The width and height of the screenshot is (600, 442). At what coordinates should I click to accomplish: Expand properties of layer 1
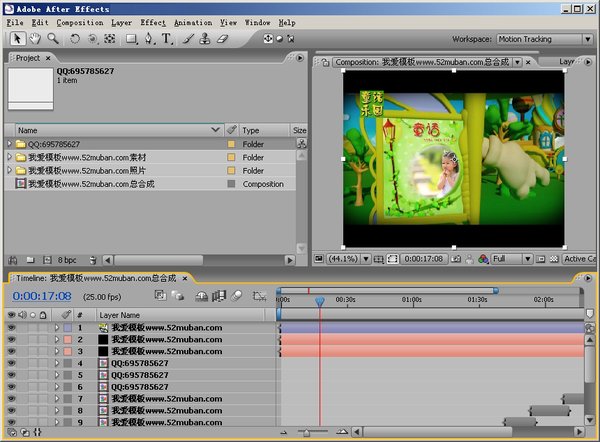tap(57, 328)
